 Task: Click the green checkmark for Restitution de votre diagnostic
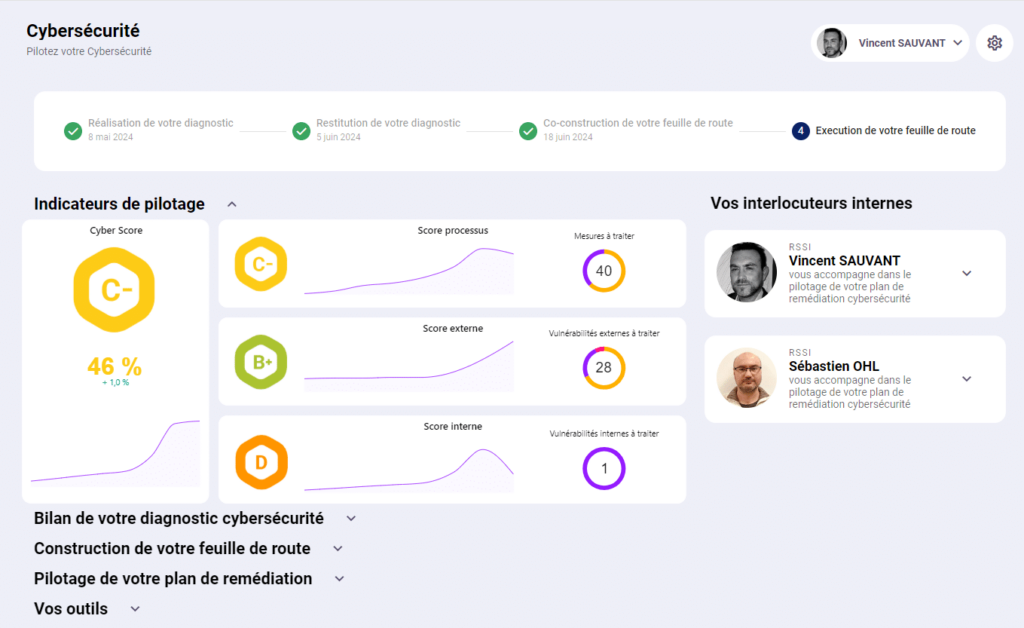point(301,131)
